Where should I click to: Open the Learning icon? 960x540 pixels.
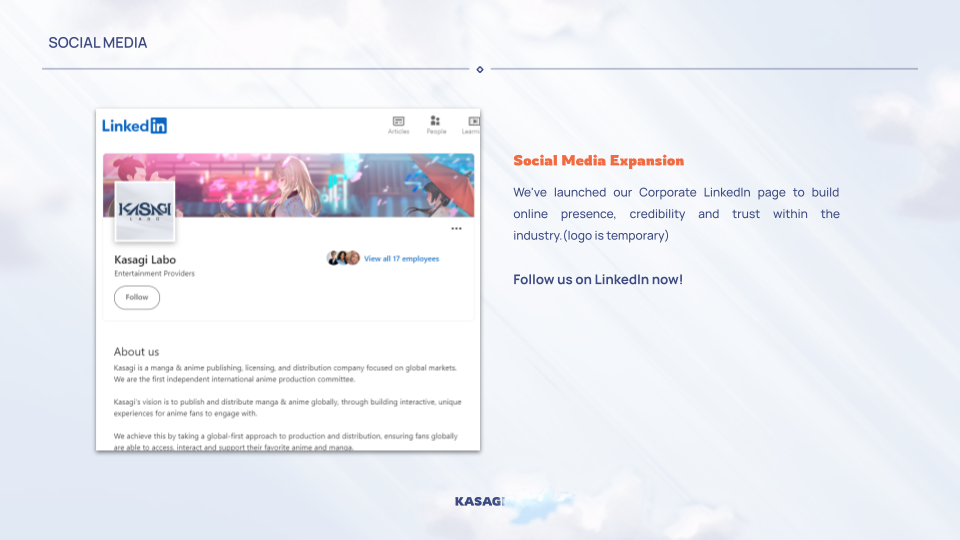[x=471, y=125]
